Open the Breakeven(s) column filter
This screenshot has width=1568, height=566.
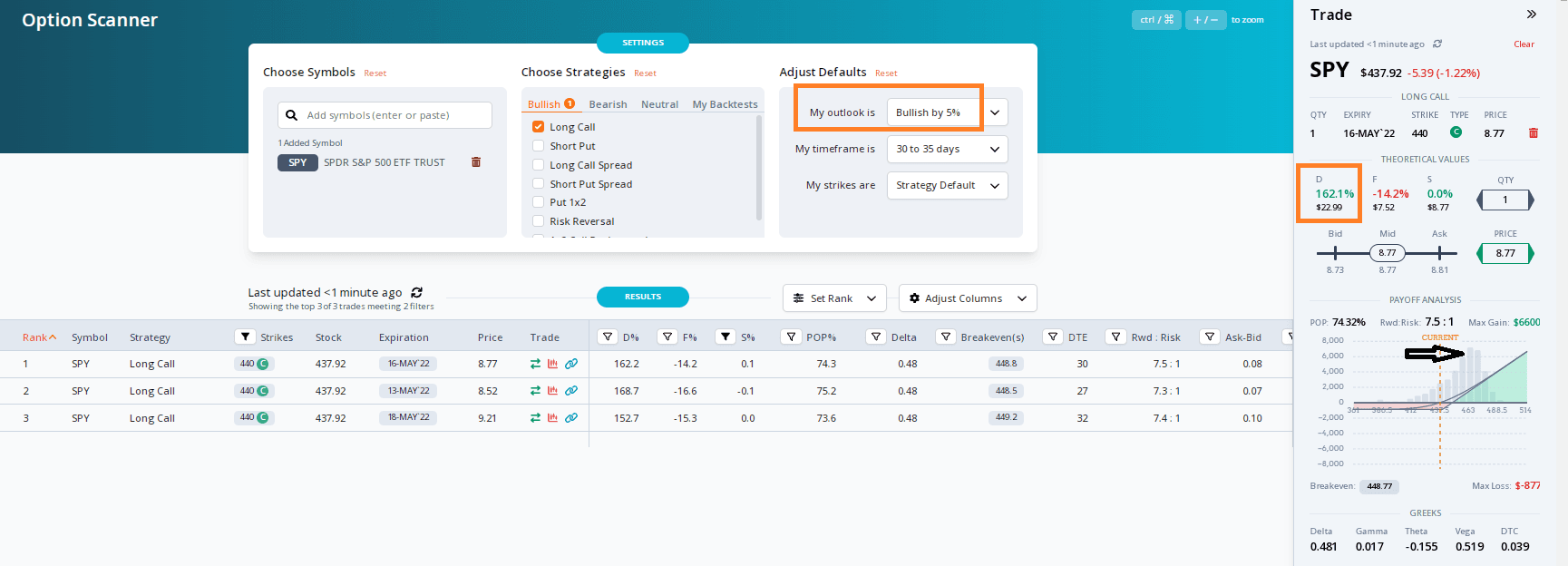click(946, 337)
